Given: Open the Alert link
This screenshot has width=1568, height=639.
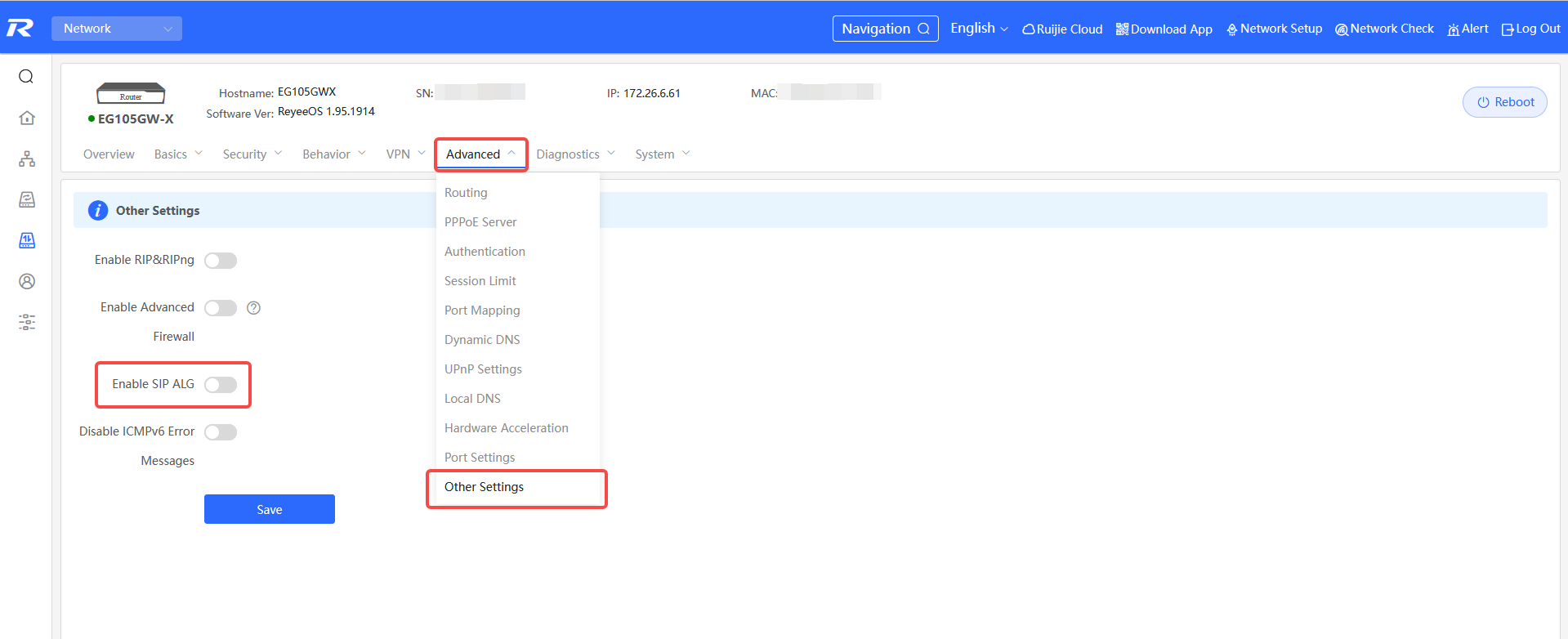Looking at the screenshot, I should (x=1467, y=29).
